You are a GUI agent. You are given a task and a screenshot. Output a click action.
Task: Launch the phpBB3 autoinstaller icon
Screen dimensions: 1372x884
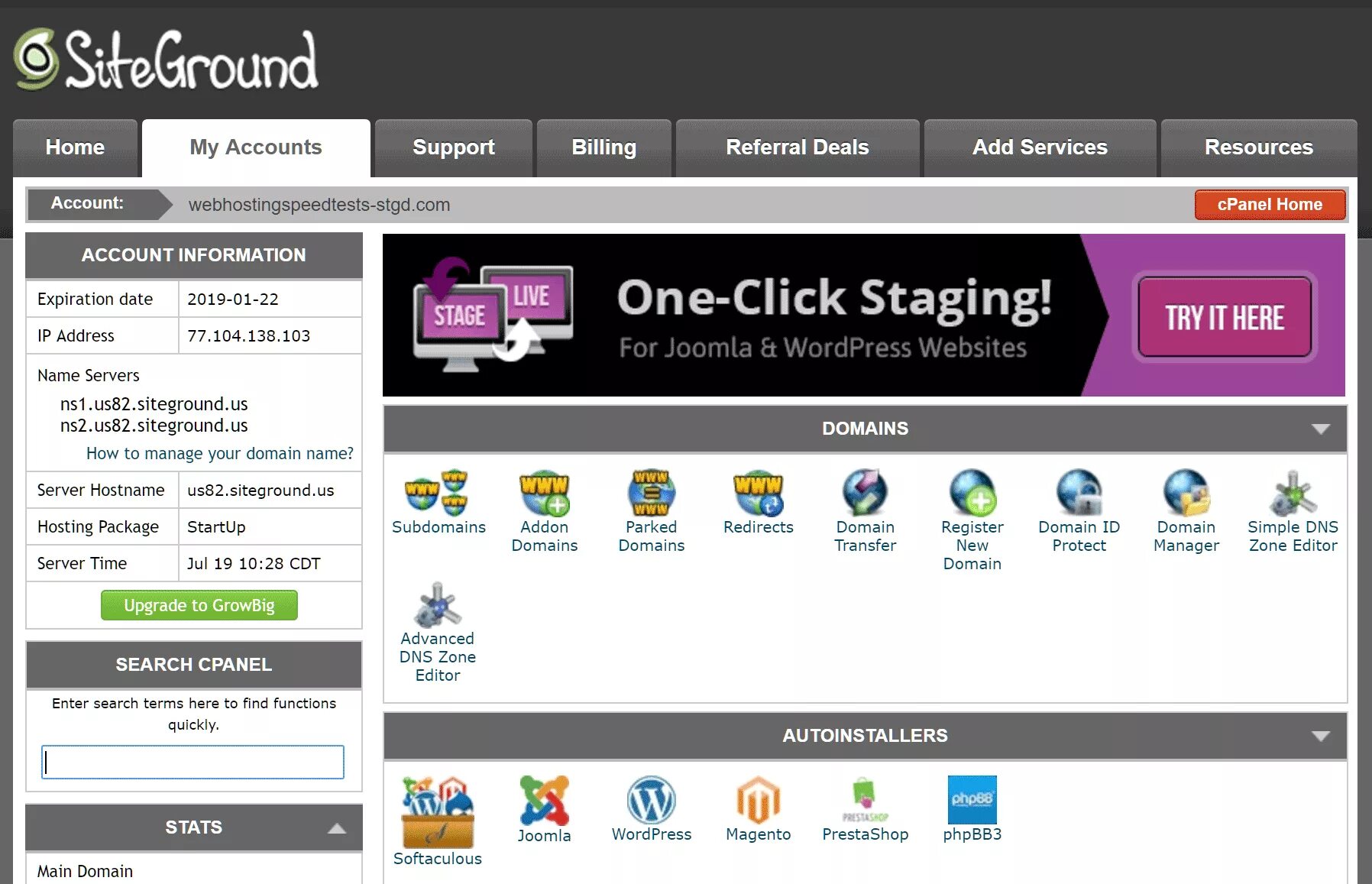(x=972, y=800)
